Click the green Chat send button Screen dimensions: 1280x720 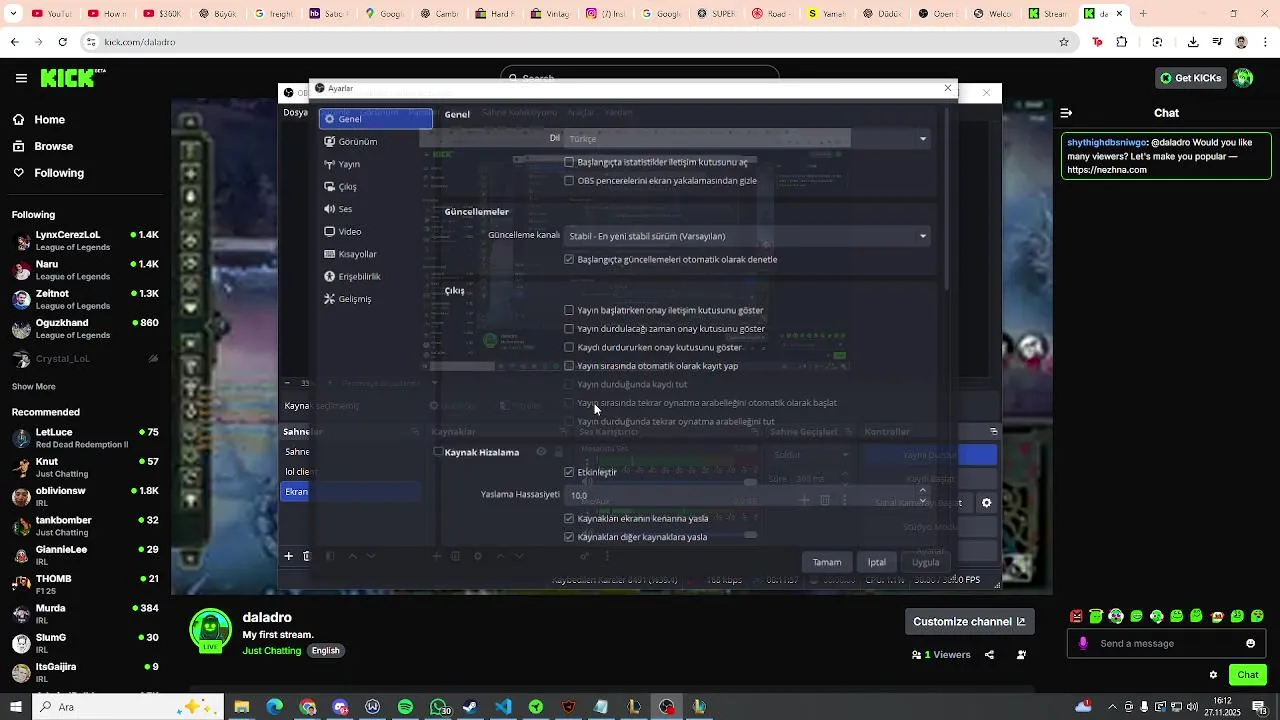pyautogui.click(x=1248, y=675)
